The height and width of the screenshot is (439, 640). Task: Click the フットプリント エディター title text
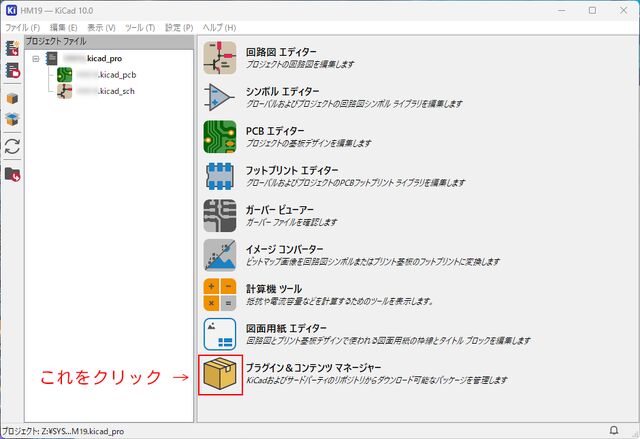[x=292, y=171]
